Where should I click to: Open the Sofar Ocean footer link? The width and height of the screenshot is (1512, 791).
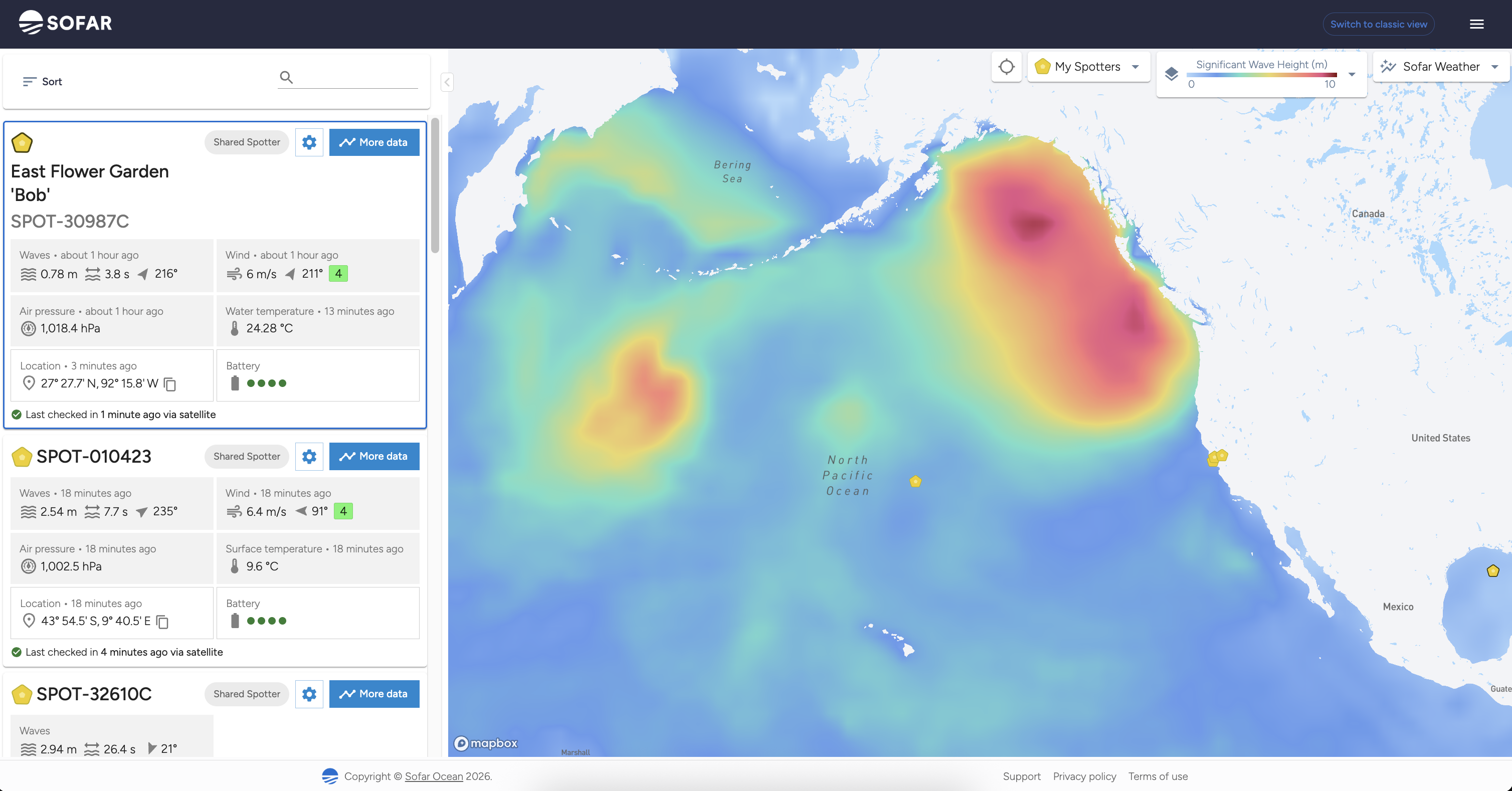pos(434,776)
